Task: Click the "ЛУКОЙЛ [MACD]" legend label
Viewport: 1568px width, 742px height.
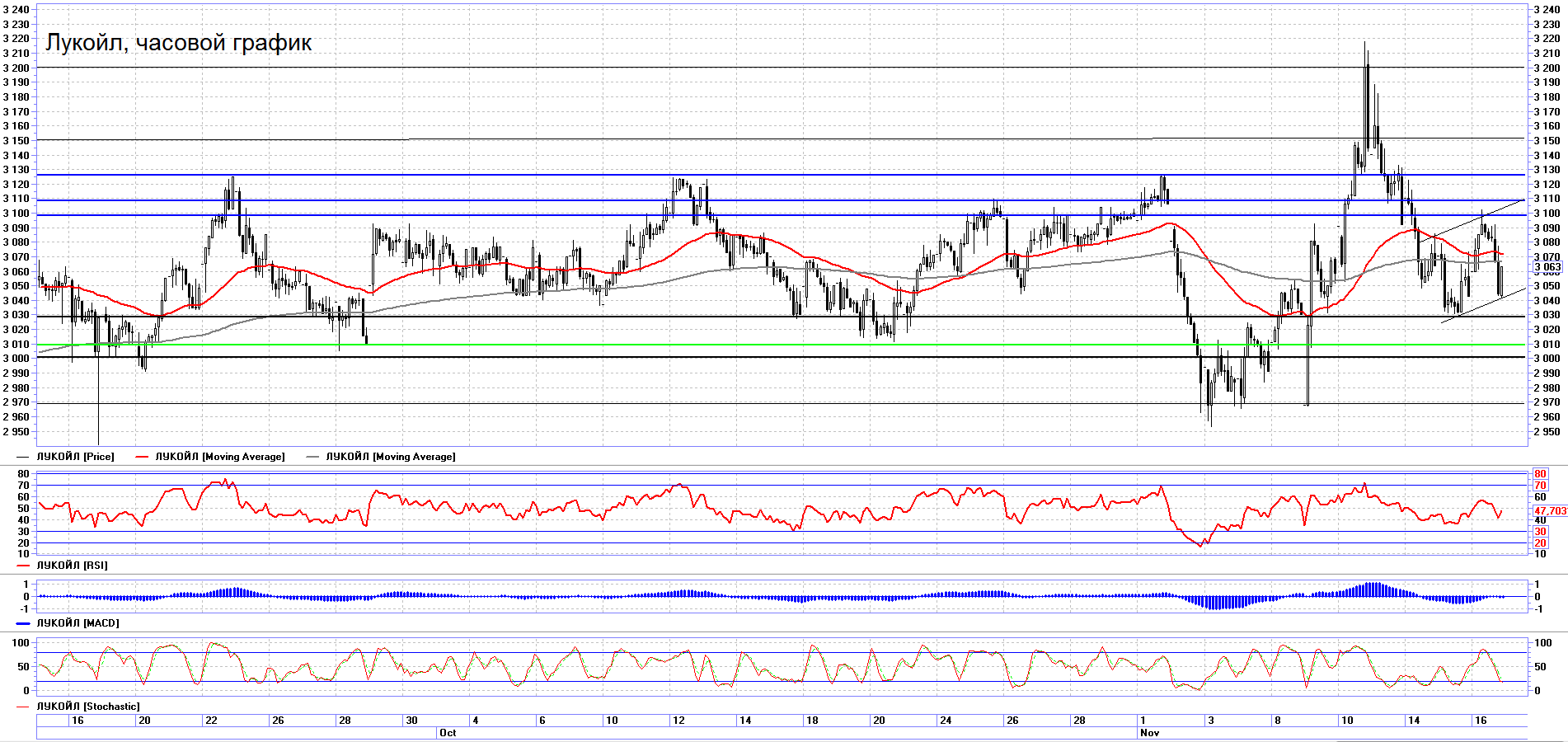Action: tap(77, 623)
